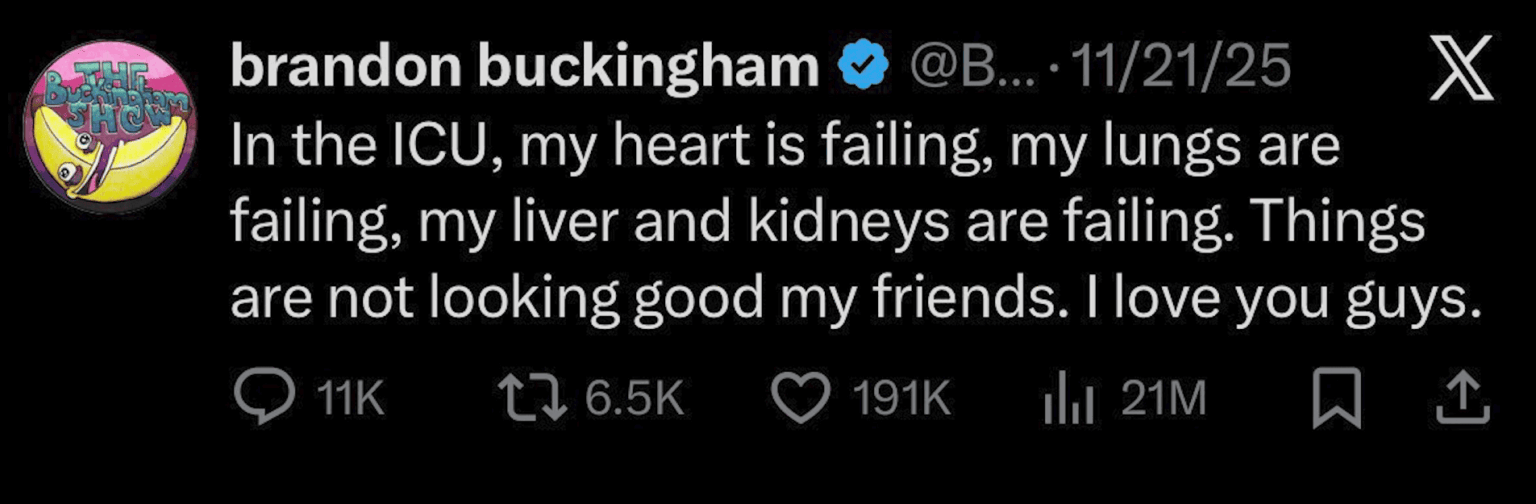Bookmark this tweet

(x=1336, y=400)
